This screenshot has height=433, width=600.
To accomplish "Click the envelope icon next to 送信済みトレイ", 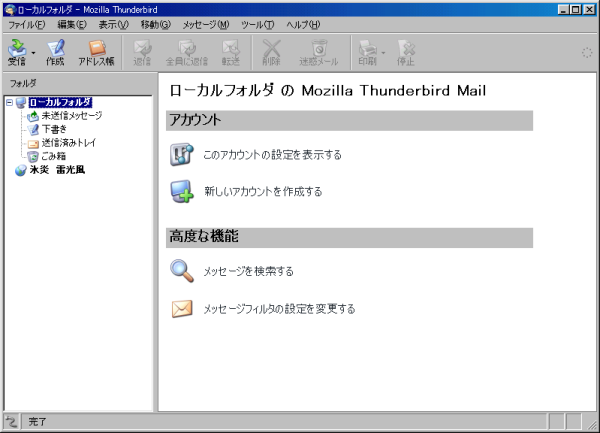I will (x=33, y=143).
